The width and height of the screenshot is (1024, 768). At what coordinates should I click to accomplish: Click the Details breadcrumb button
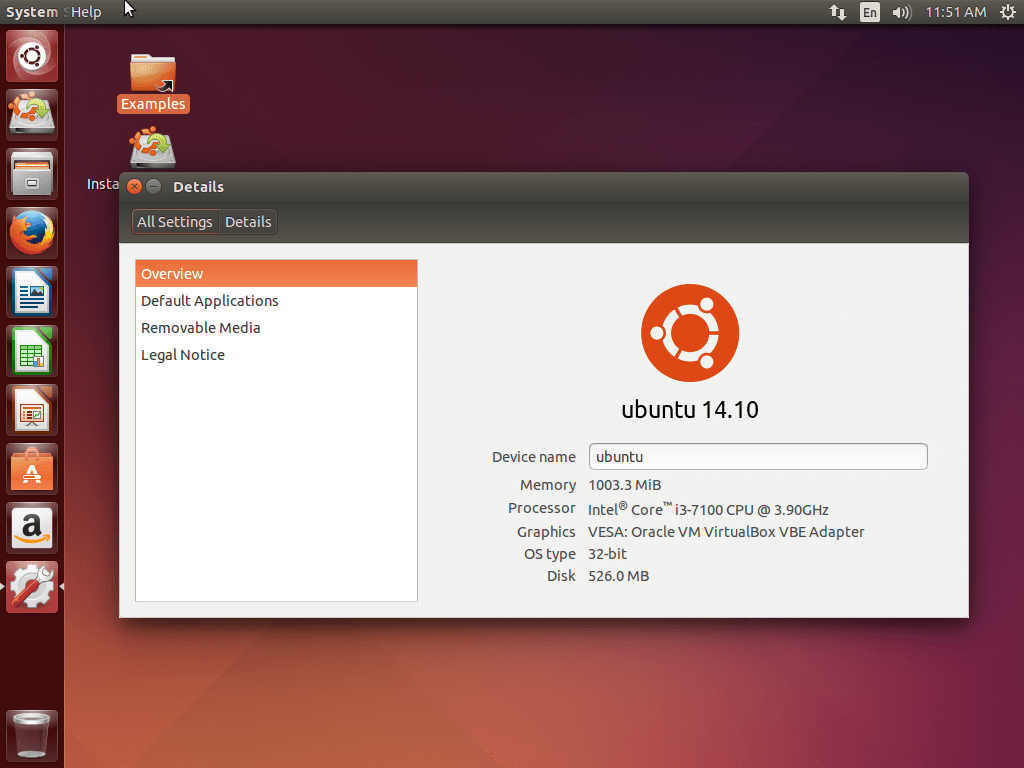click(x=248, y=222)
